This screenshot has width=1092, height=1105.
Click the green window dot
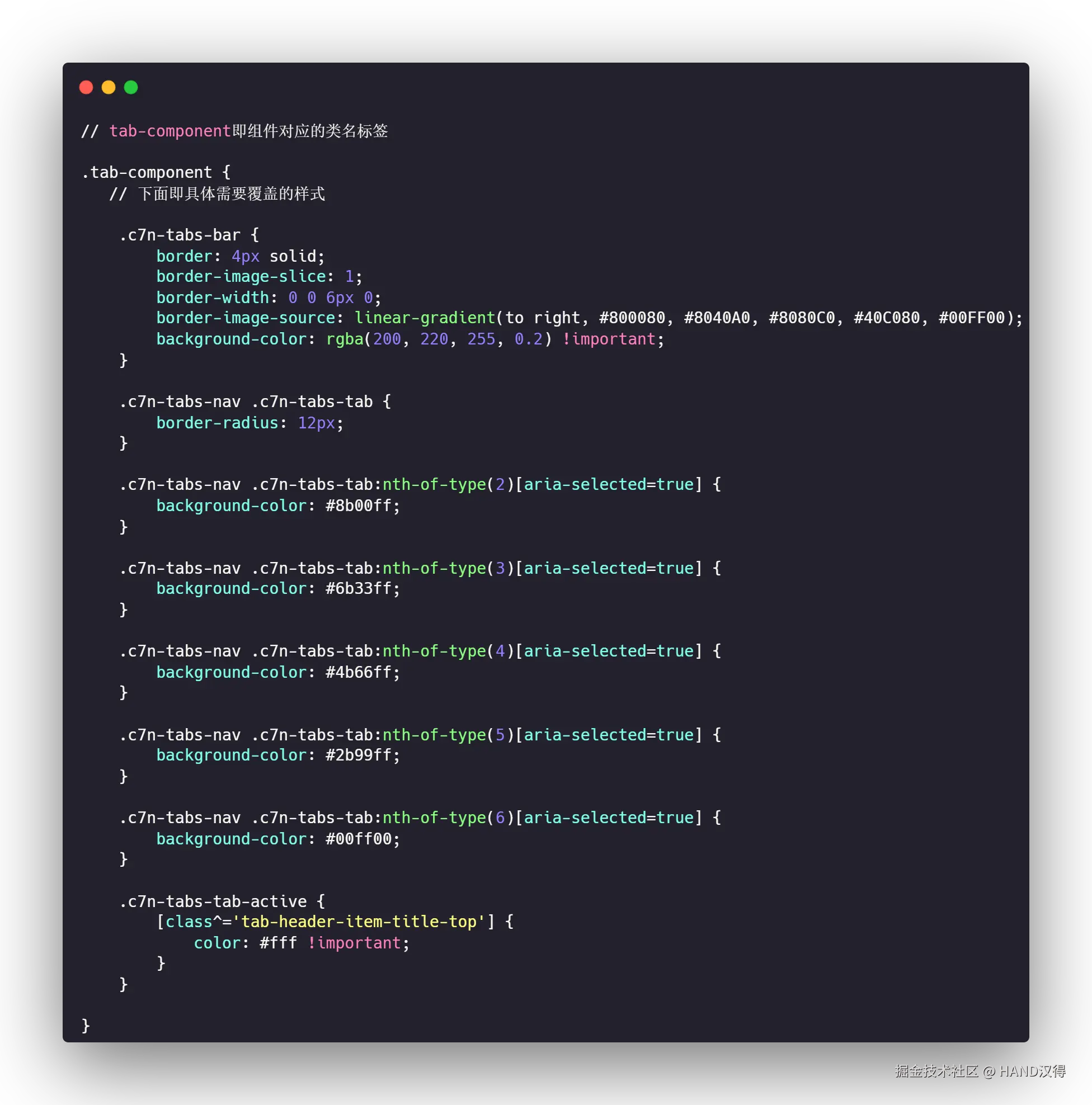[131, 87]
